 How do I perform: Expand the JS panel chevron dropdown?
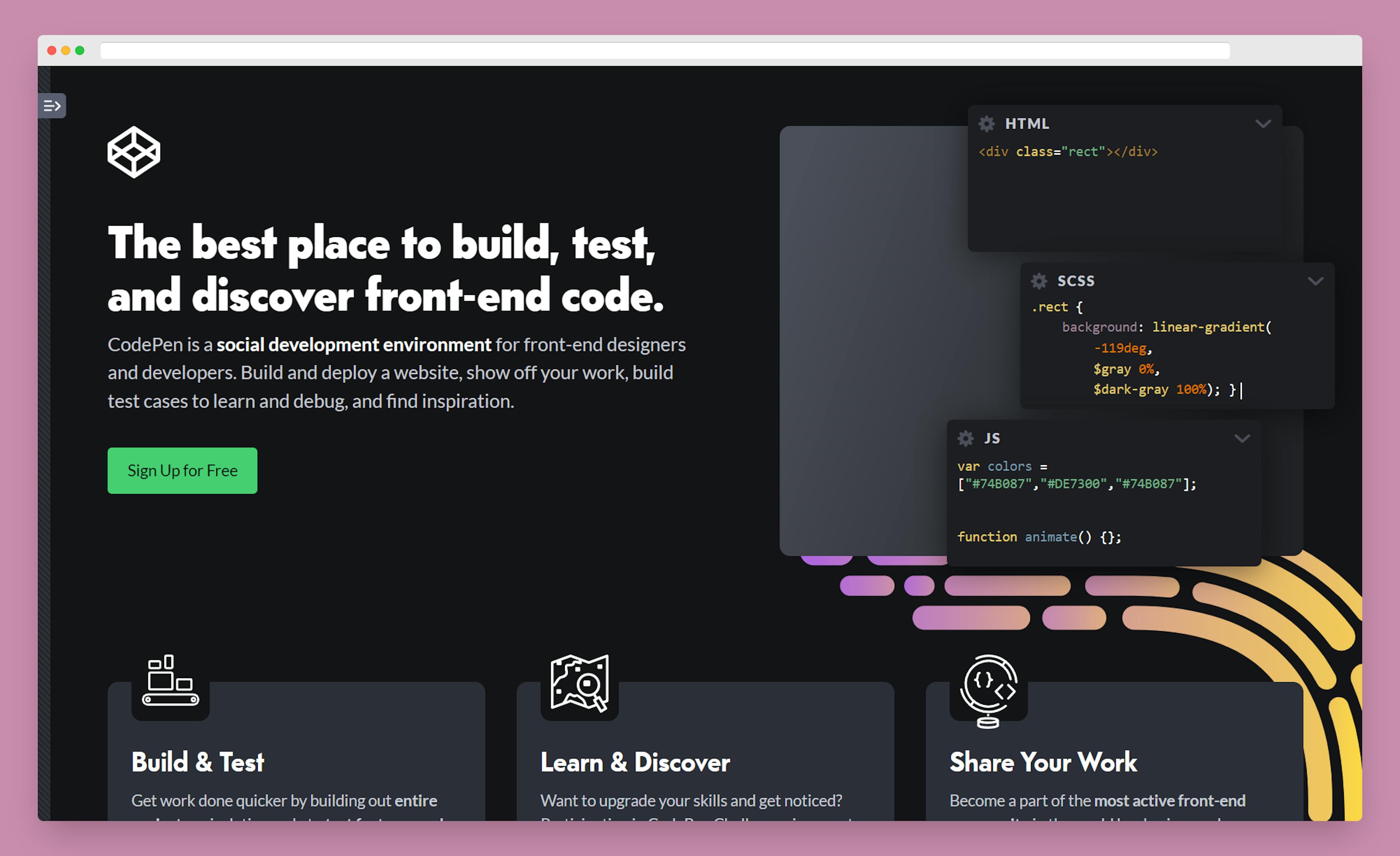click(x=1242, y=439)
